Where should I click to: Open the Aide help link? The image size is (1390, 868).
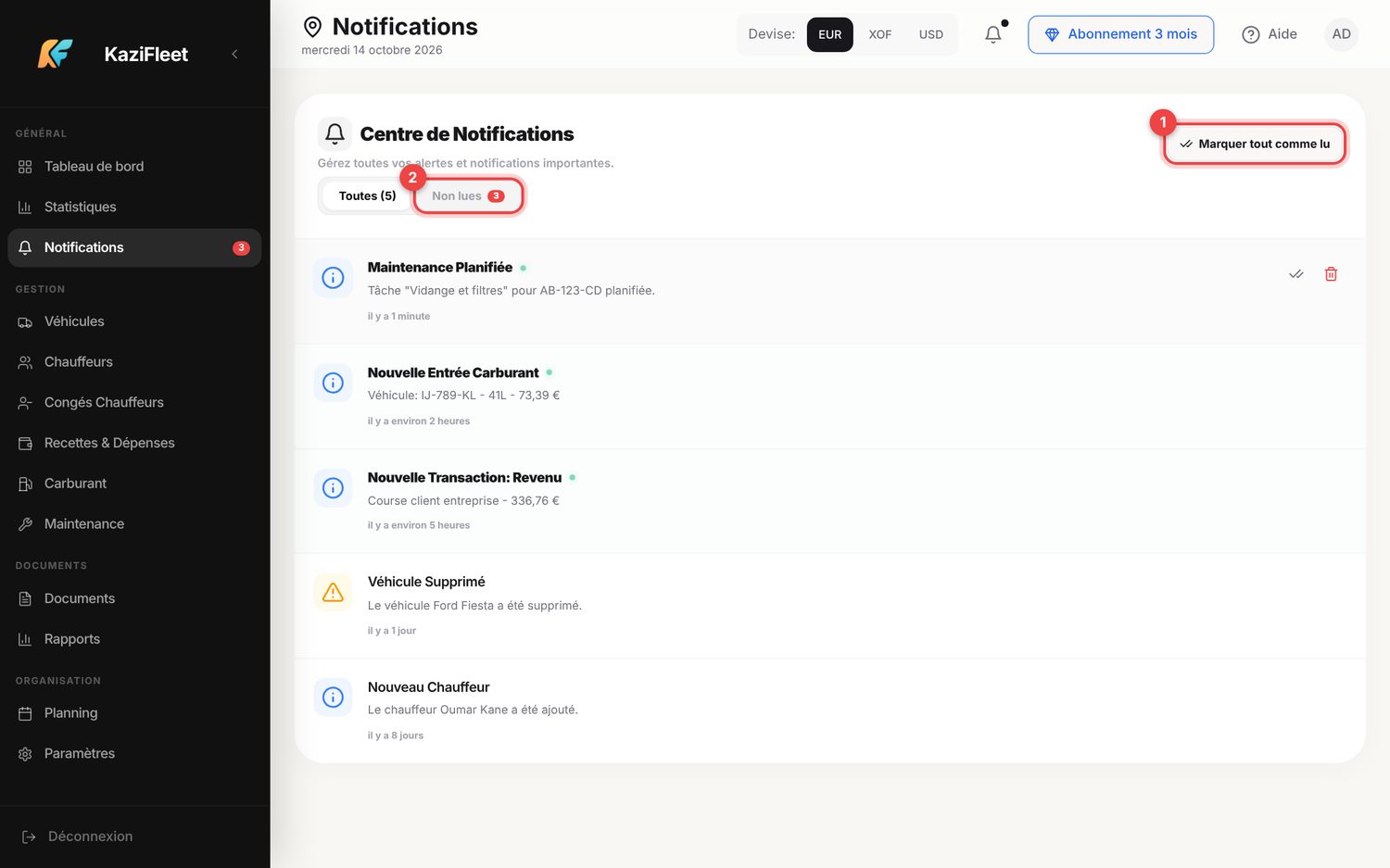pos(1270,34)
